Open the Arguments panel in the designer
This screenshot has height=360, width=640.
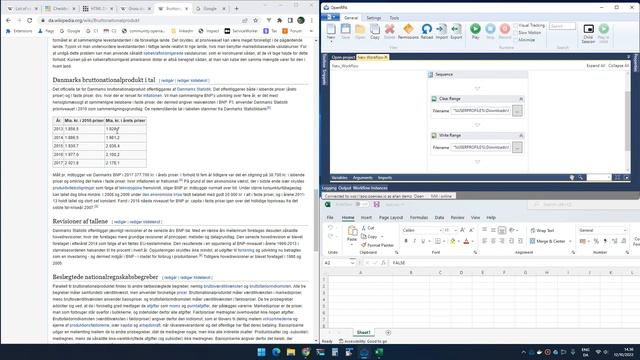click(362, 178)
